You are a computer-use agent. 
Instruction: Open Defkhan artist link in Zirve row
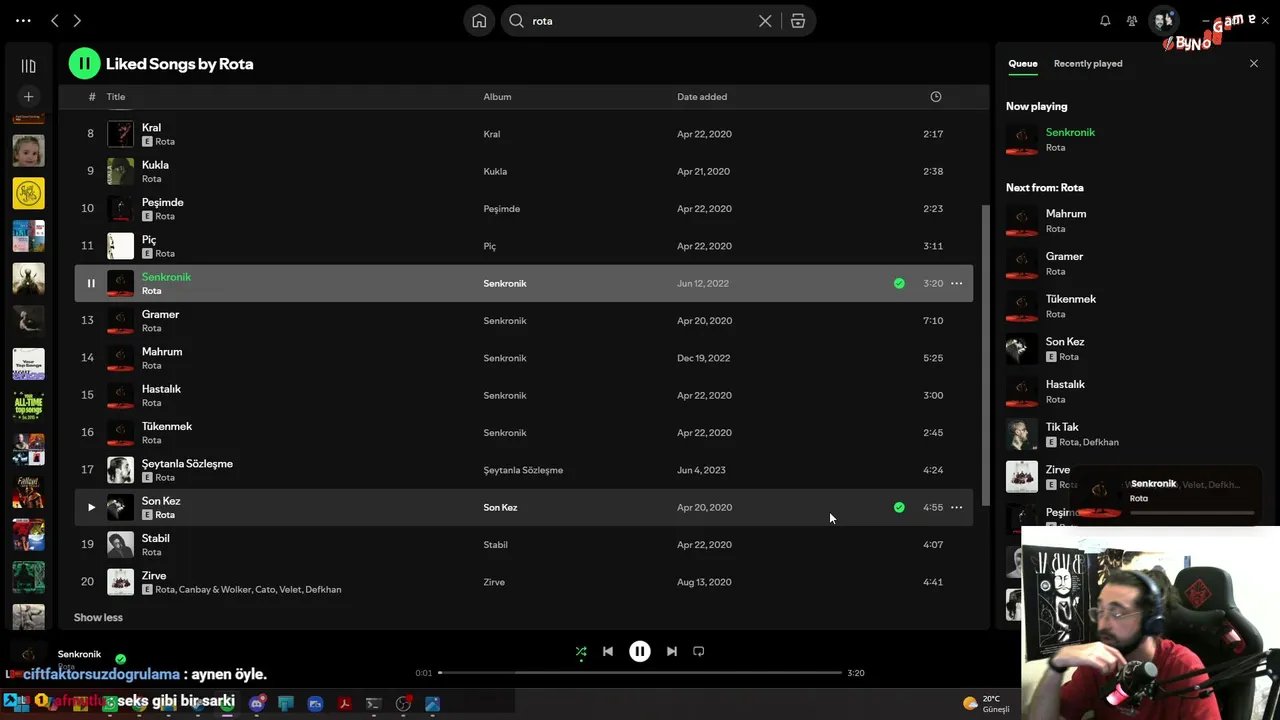pos(323,590)
